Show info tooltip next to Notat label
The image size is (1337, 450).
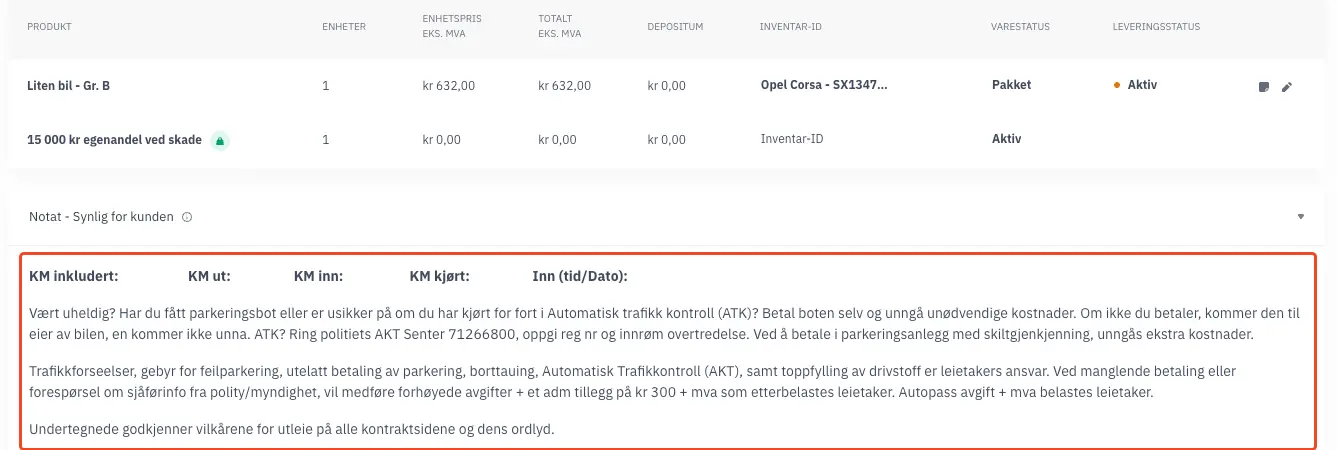tap(187, 217)
